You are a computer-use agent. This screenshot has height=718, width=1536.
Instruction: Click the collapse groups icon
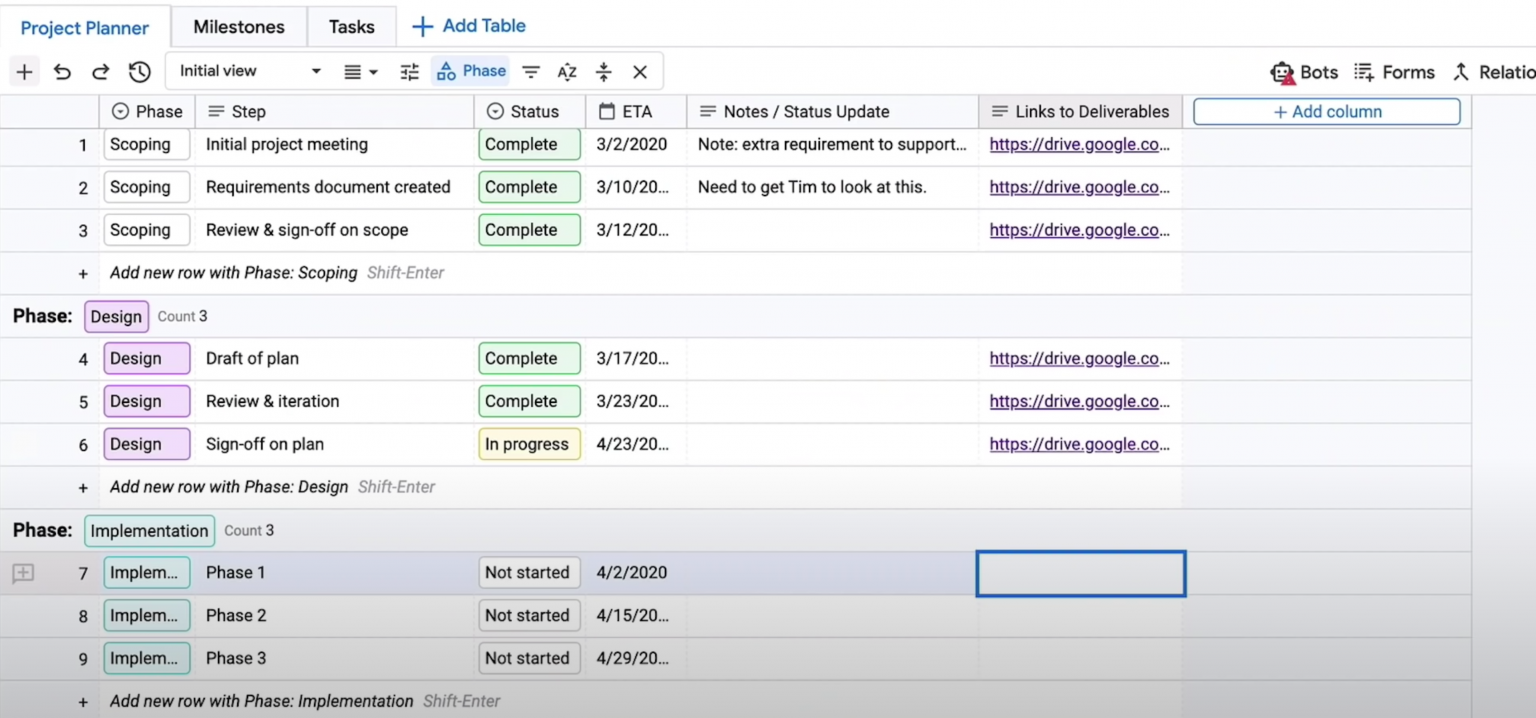pos(603,72)
